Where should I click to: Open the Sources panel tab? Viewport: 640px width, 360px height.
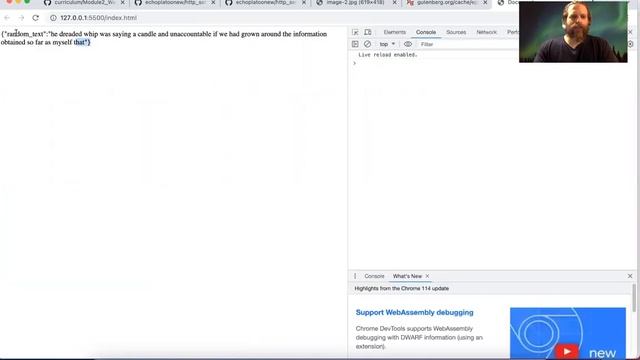click(456, 32)
